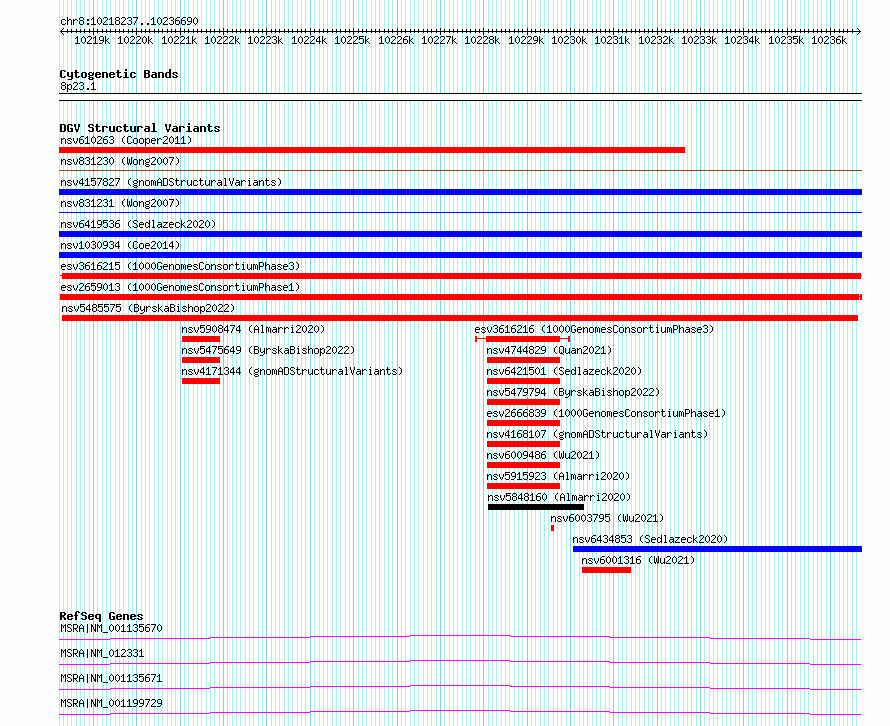
Task: Open nsv1030934 (Coe2014) label
Action: click(x=120, y=245)
